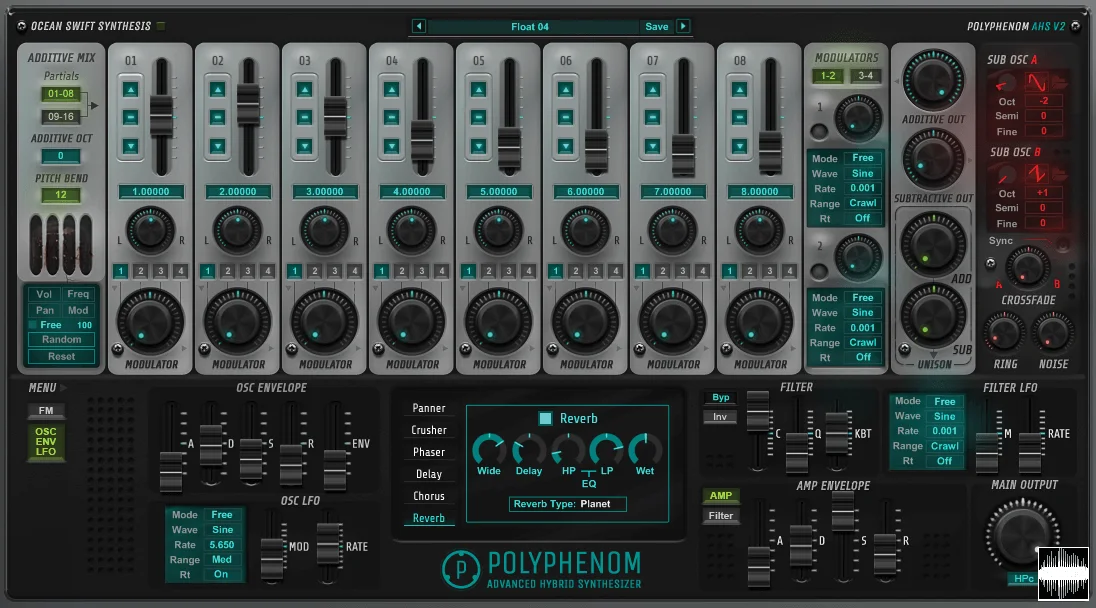Open the Float 04 preset menu
The height and width of the screenshot is (608, 1096).
pyautogui.click(x=530, y=27)
